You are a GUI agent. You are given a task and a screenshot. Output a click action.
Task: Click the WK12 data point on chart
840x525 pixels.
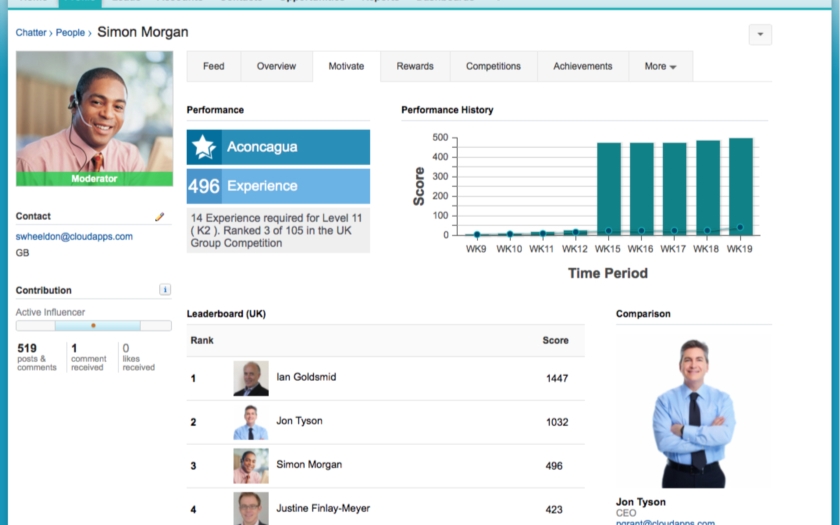click(576, 232)
